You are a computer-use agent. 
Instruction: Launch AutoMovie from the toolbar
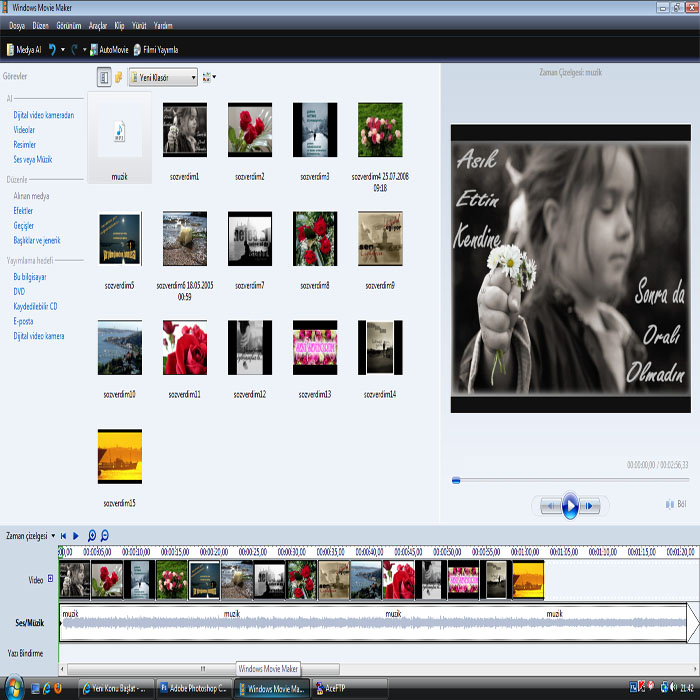coord(109,50)
